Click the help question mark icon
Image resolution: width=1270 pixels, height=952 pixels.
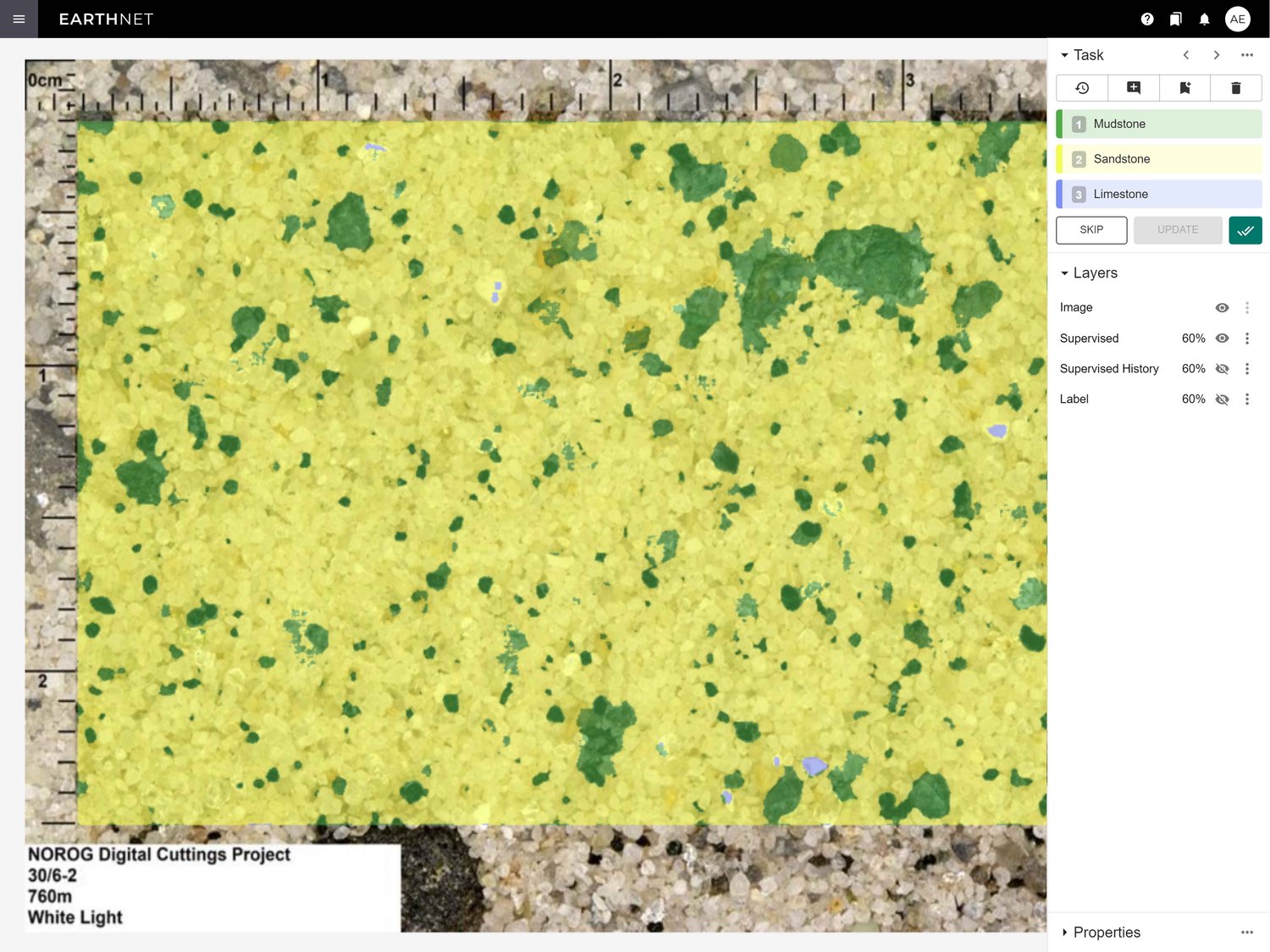click(x=1147, y=19)
